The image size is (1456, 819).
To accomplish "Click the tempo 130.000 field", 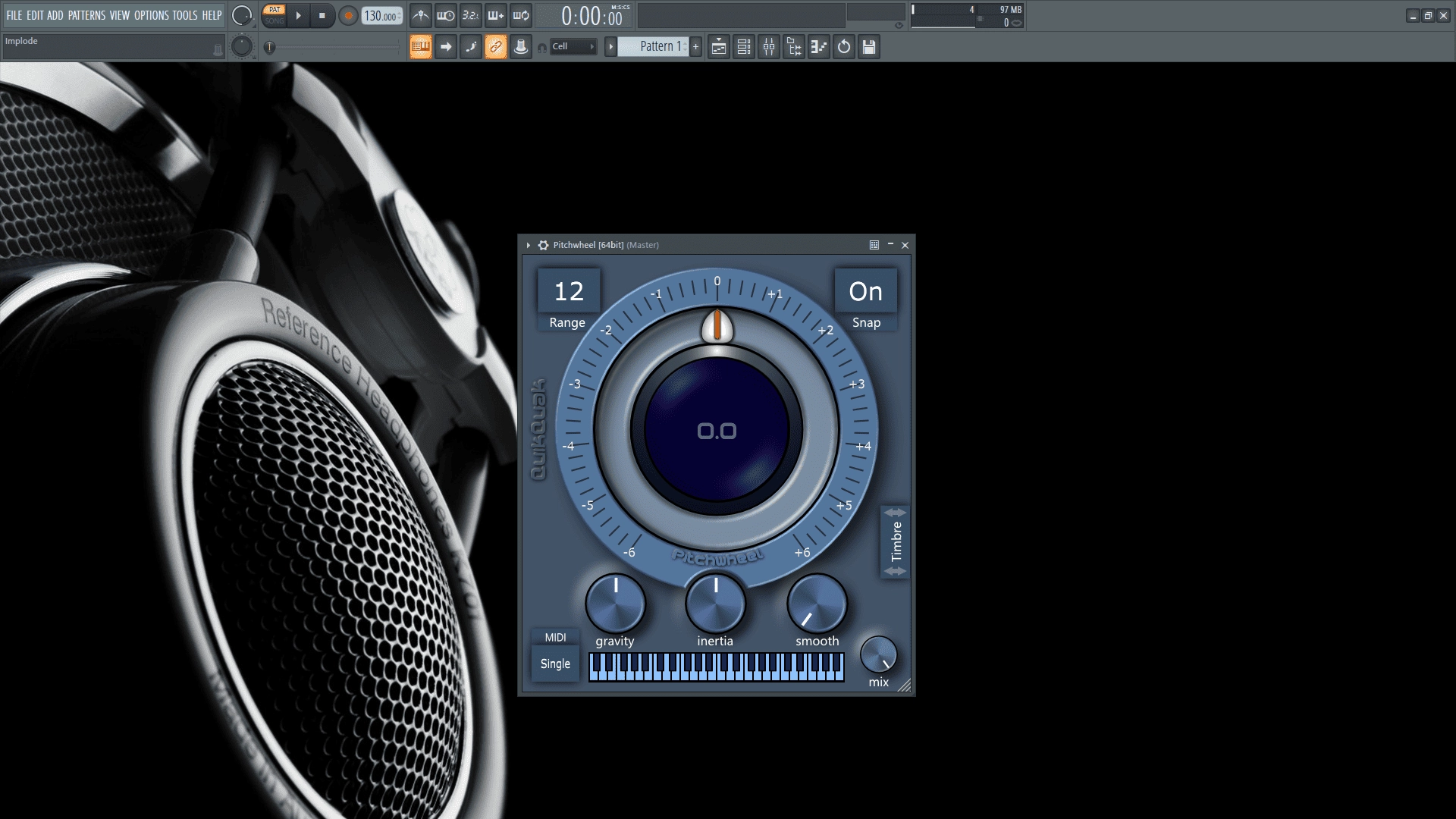I will point(381,16).
